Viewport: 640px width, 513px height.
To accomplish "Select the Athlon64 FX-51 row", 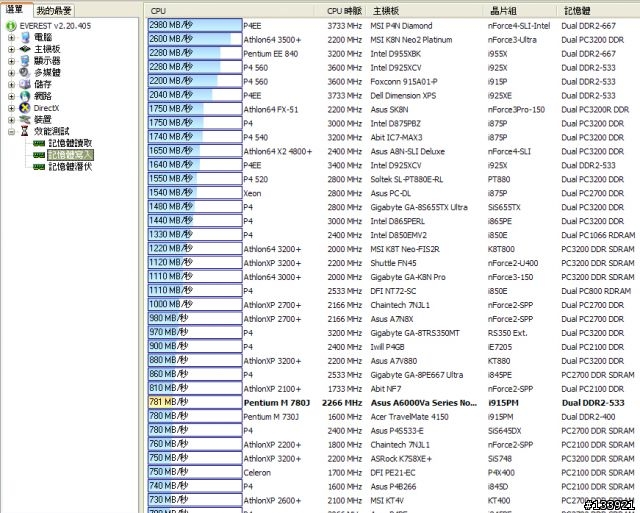I will tap(393, 109).
